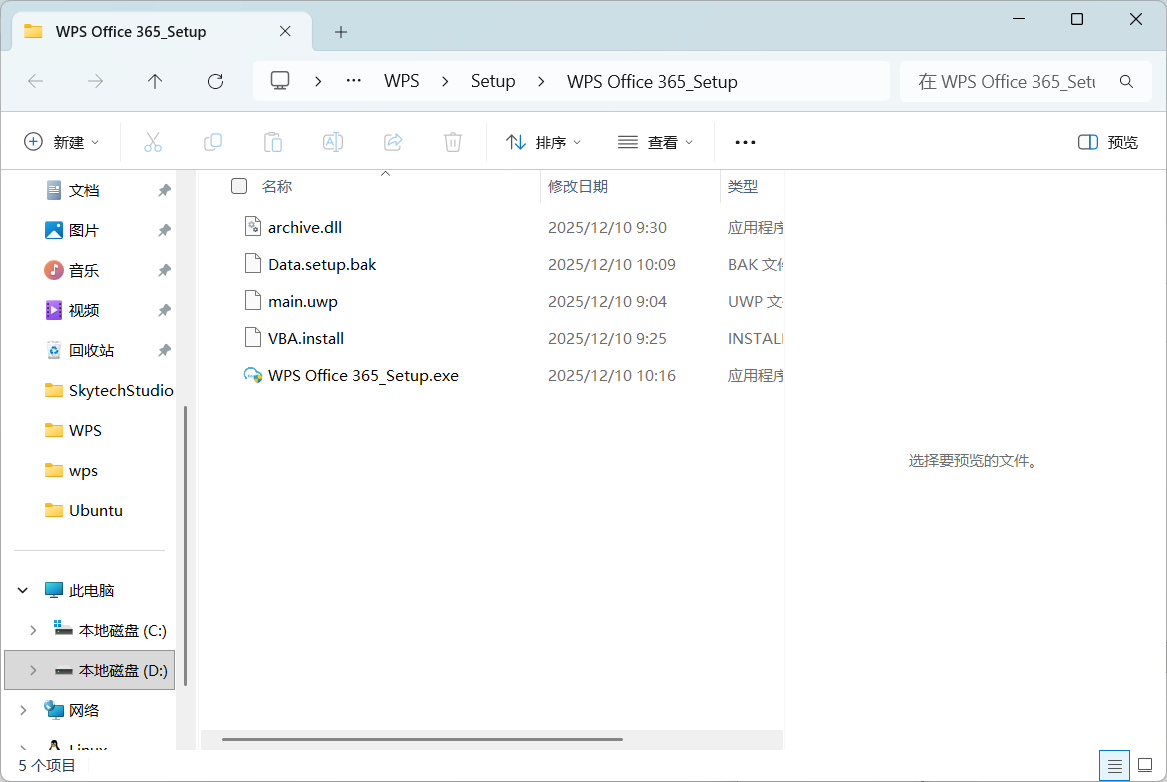The width and height of the screenshot is (1167, 782).
Task: Collapse the 此电脑 tree node
Action: [x=23, y=590]
